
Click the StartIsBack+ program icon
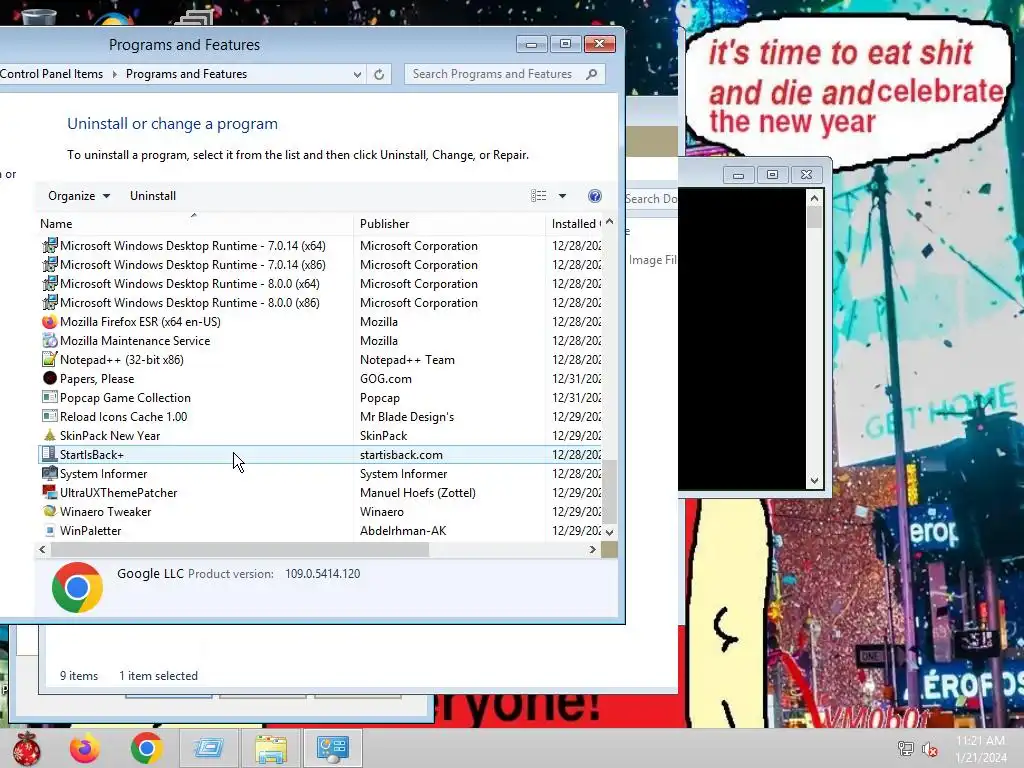(50, 454)
